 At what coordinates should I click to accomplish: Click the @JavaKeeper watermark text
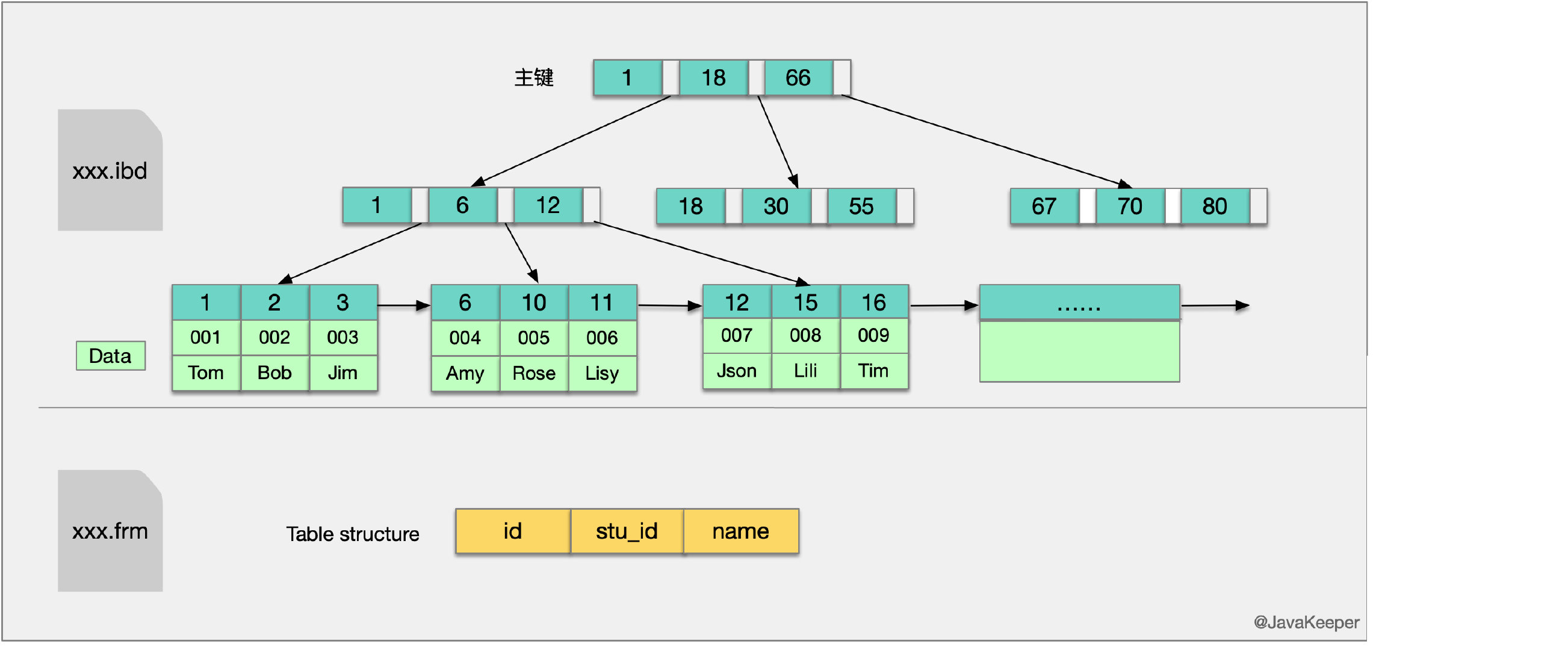pos(1306,622)
